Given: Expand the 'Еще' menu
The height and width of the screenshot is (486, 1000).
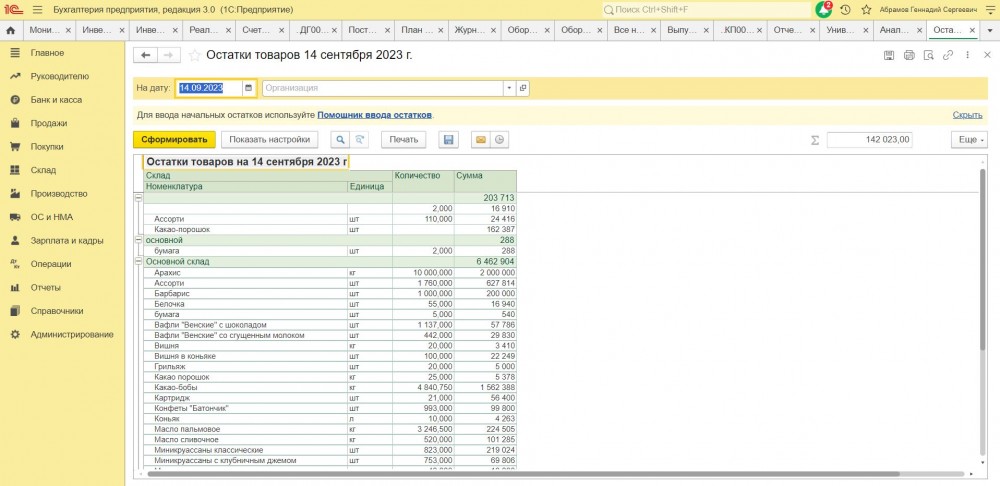Looking at the screenshot, I should pyautogui.click(x=969, y=140).
